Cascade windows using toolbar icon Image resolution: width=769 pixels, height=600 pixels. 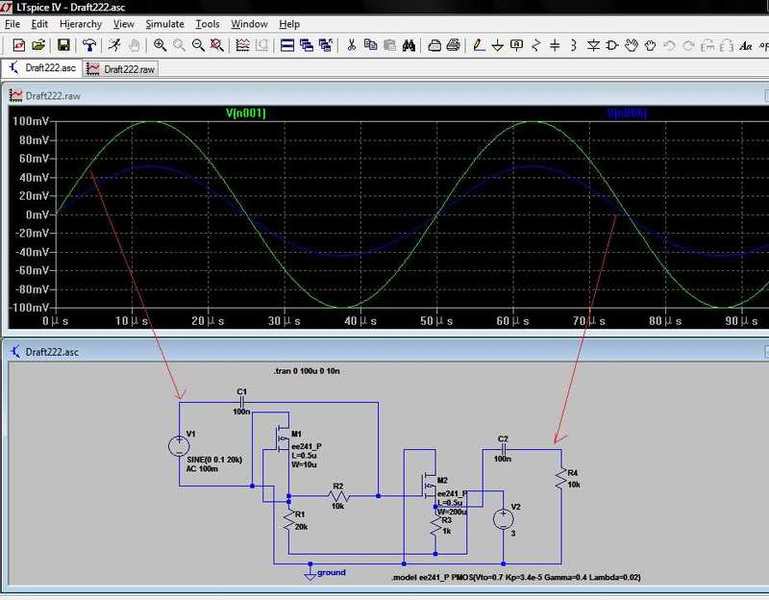click(307, 46)
